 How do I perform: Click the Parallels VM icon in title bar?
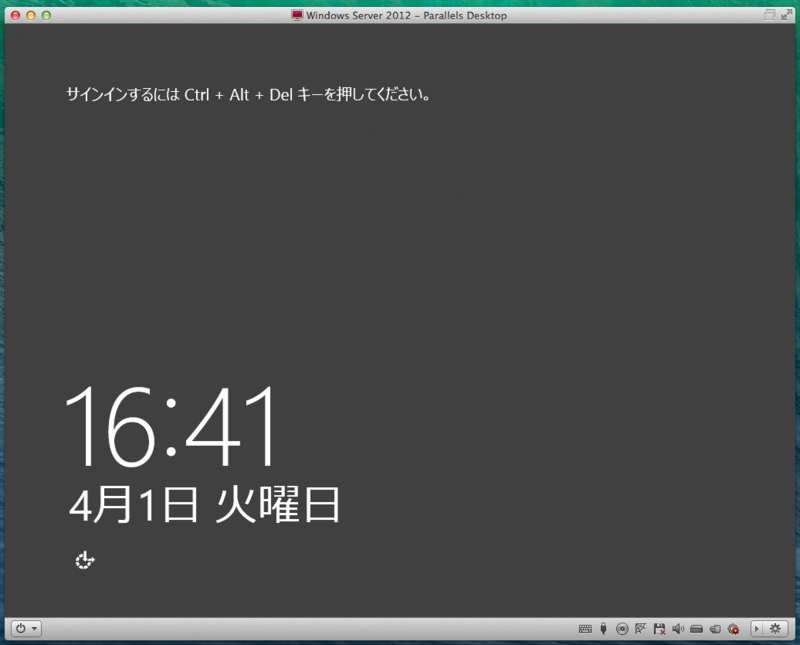coord(297,15)
